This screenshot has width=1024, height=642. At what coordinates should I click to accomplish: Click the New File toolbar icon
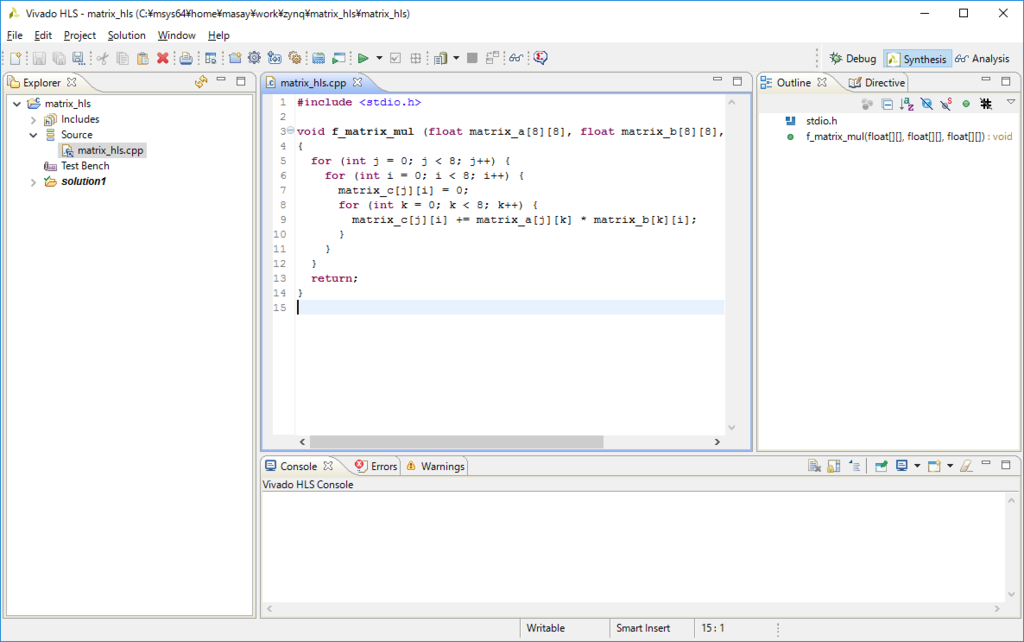tap(16, 58)
